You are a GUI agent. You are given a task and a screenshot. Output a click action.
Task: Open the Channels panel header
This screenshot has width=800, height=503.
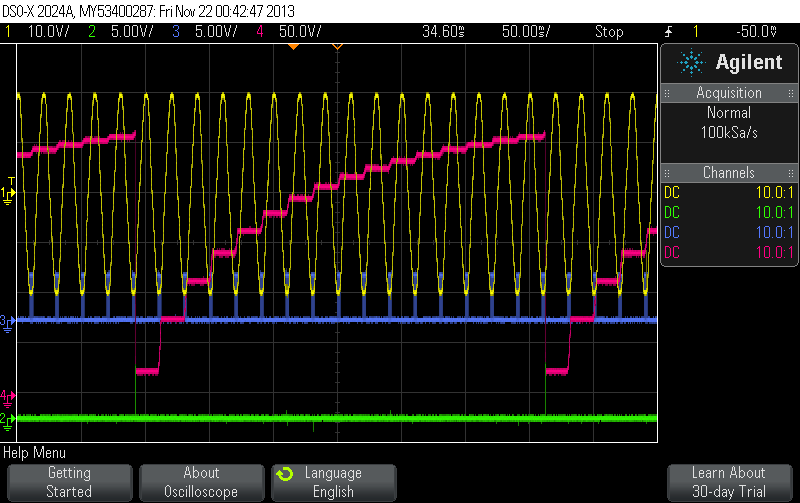[729, 172]
